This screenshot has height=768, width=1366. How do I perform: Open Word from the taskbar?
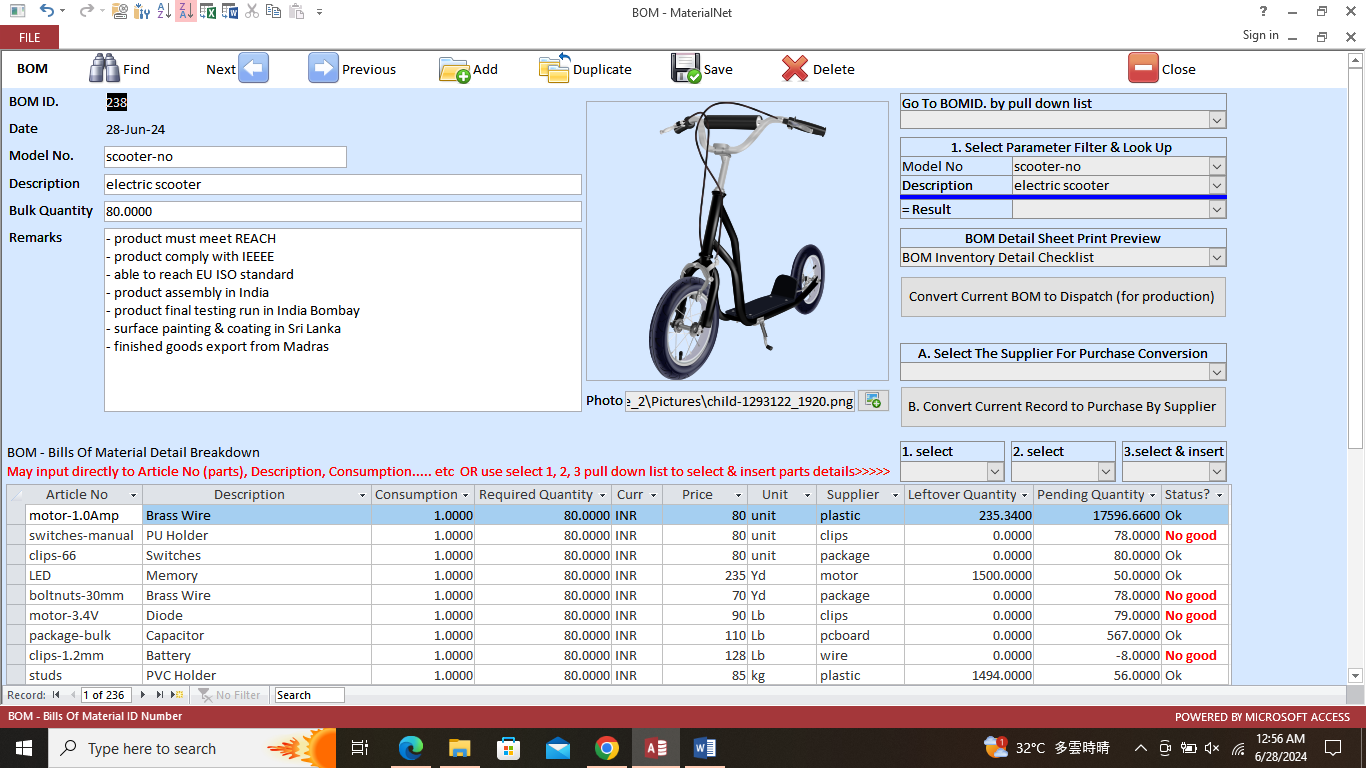(x=705, y=747)
